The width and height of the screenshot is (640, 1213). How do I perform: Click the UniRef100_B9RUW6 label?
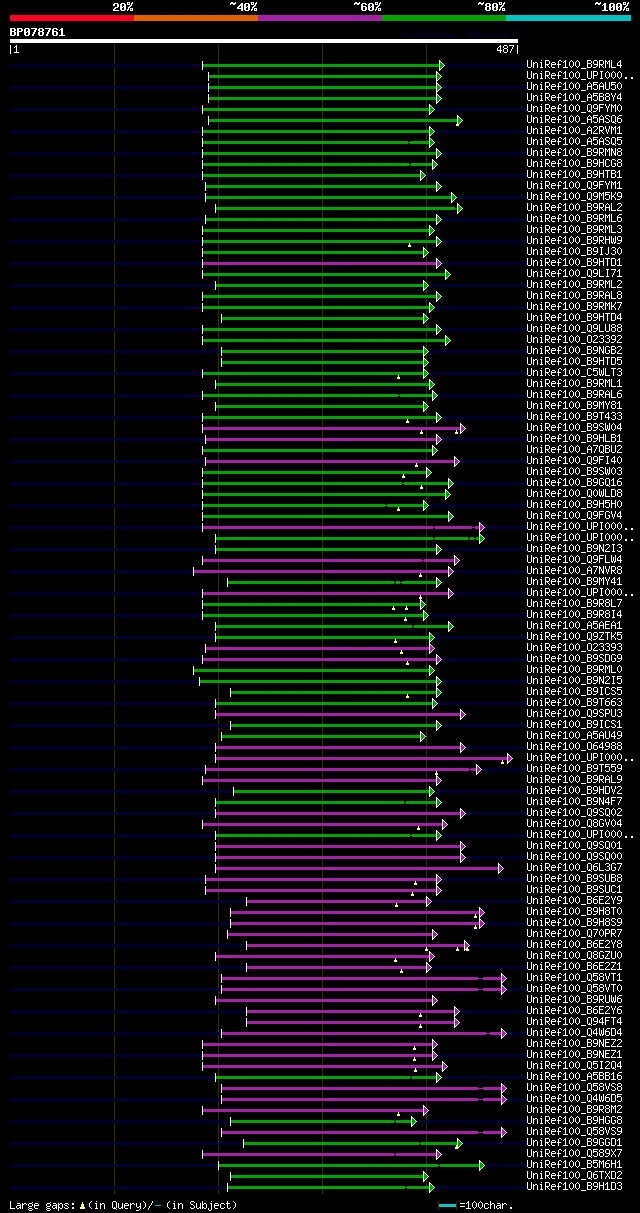(574, 1000)
